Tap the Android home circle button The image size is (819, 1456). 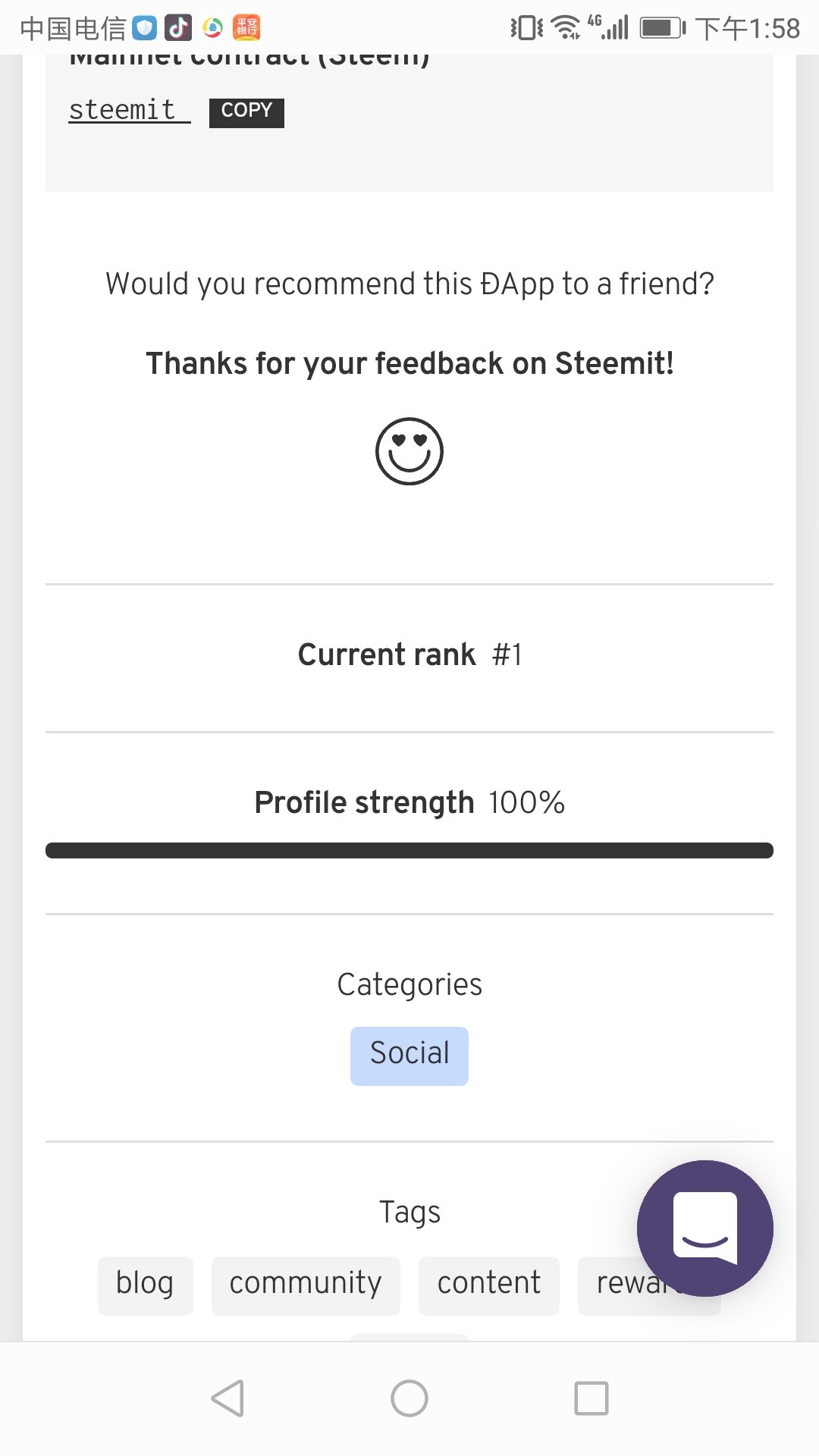coord(409,1398)
